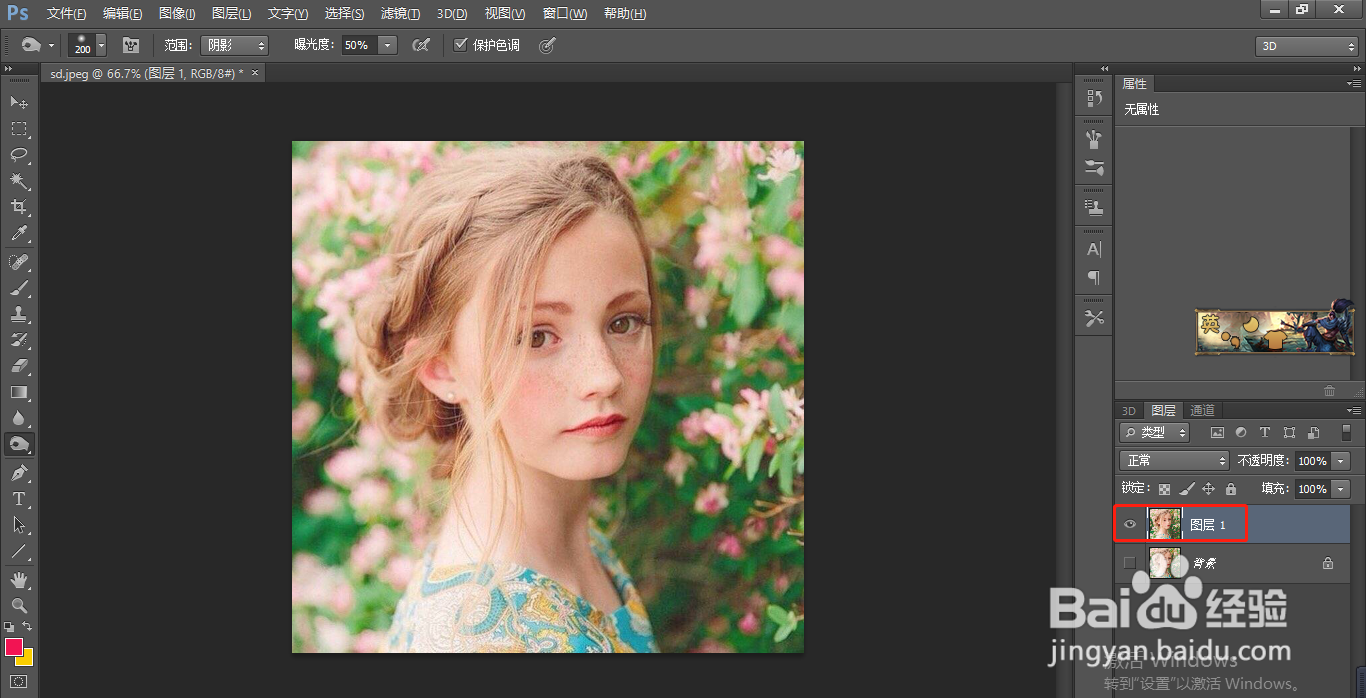Select the Path Selection tool

pyautogui.click(x=19, y=524)
